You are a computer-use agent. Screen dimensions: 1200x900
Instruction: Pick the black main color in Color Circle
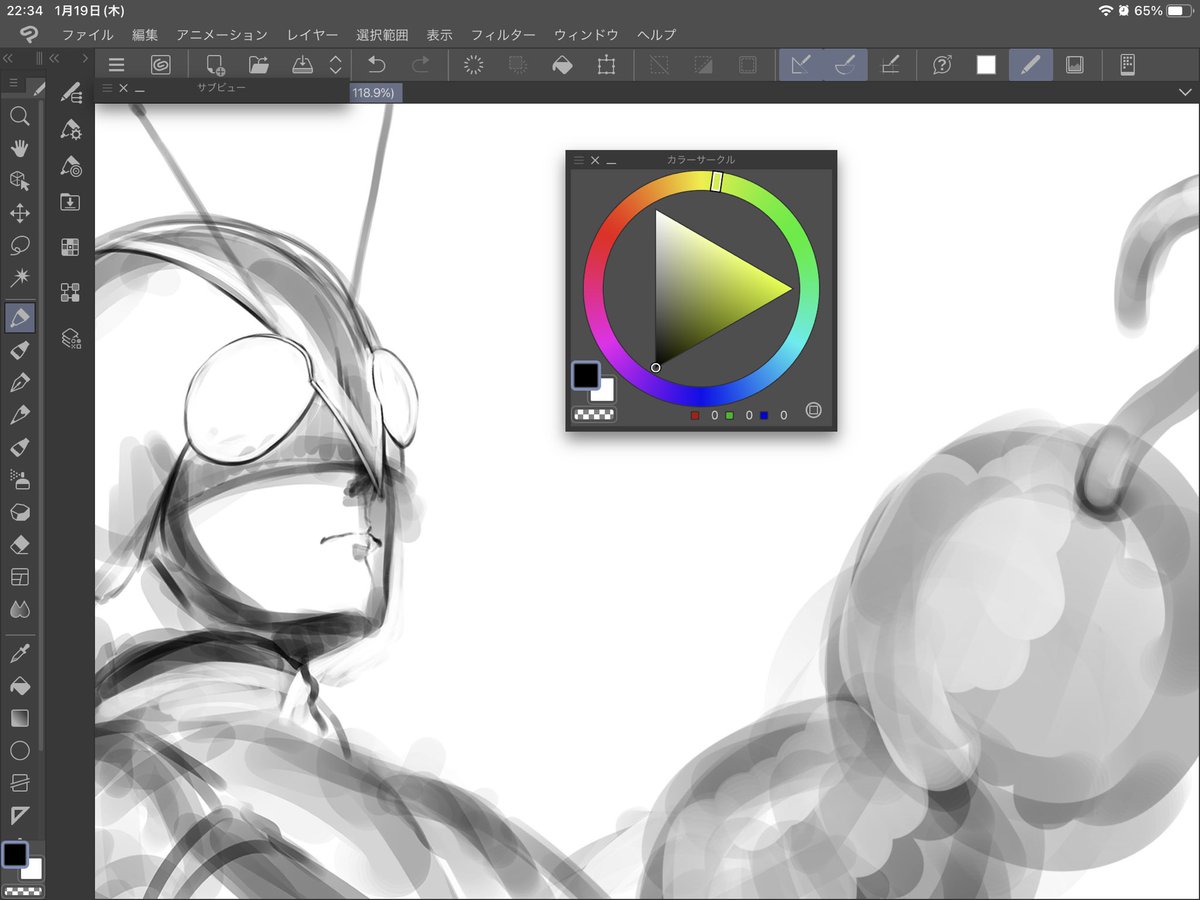(585, 375)
